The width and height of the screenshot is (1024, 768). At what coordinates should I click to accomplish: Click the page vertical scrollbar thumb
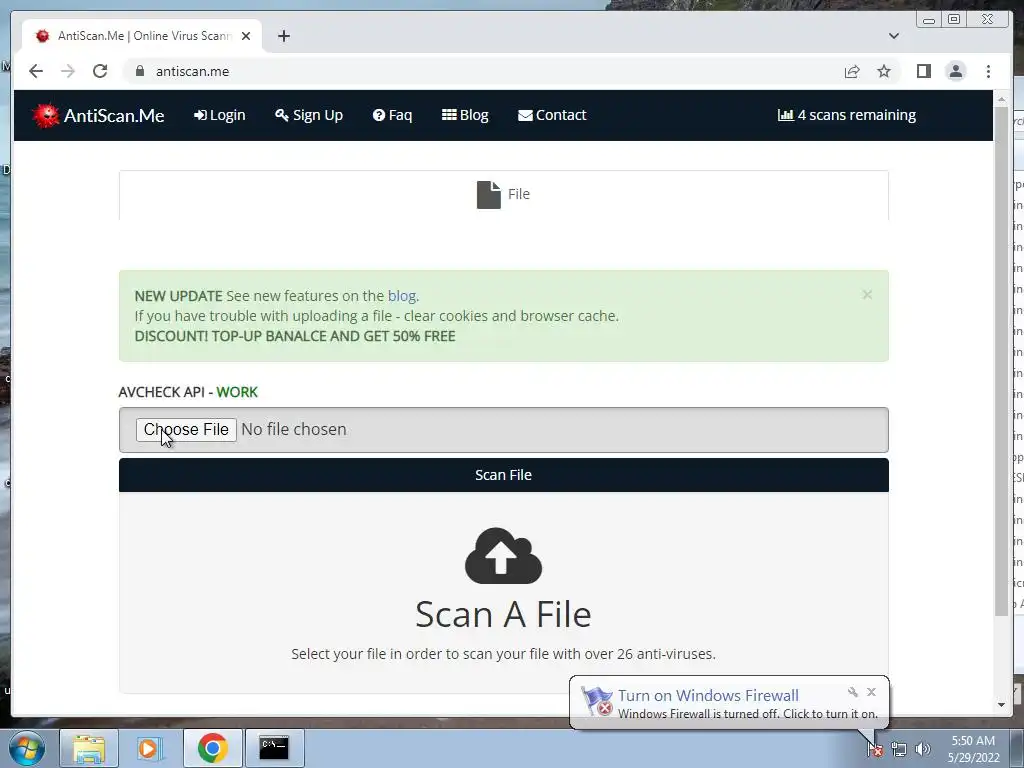pyautogui.click(x=1001, y=360)
